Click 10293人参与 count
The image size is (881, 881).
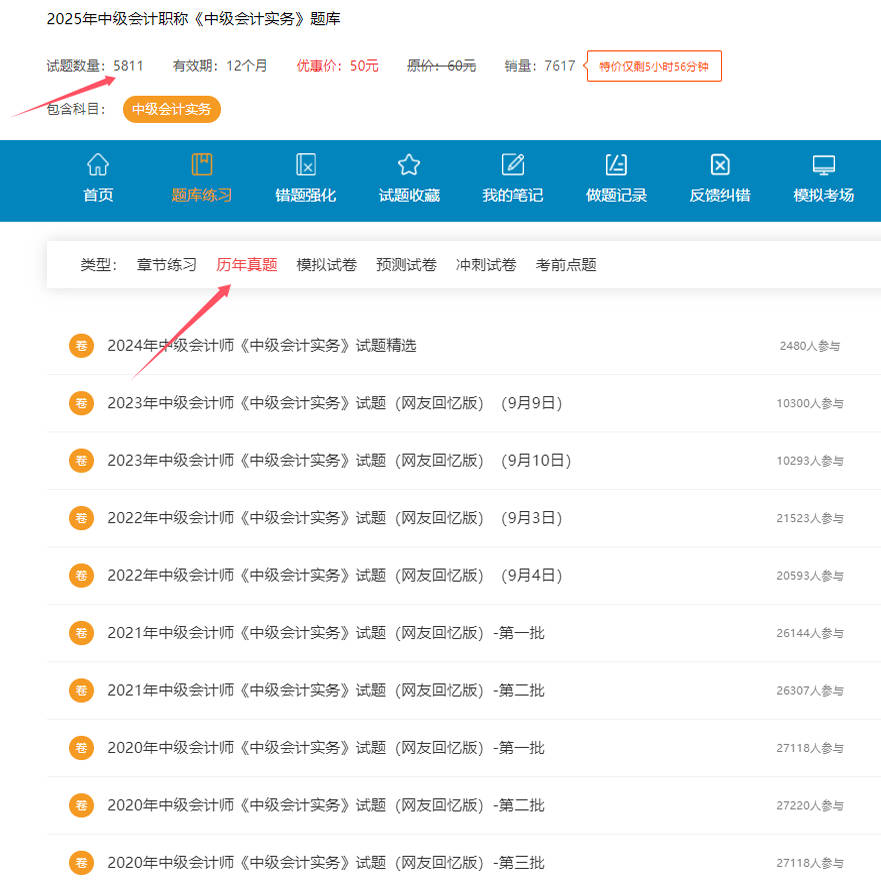(810, 461)
